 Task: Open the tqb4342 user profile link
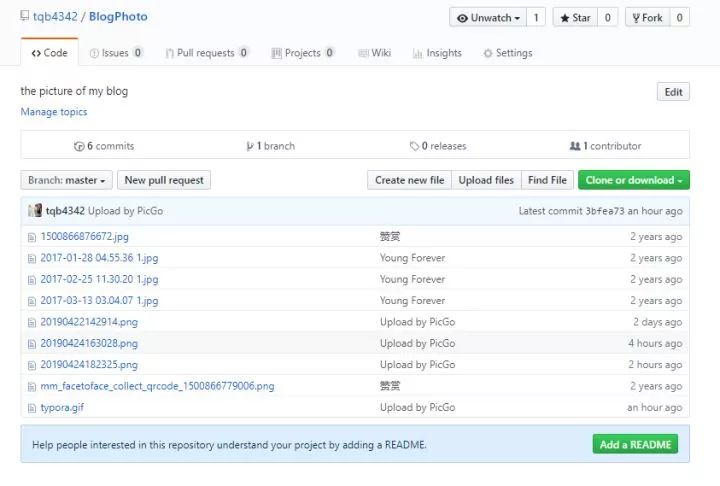55,17
